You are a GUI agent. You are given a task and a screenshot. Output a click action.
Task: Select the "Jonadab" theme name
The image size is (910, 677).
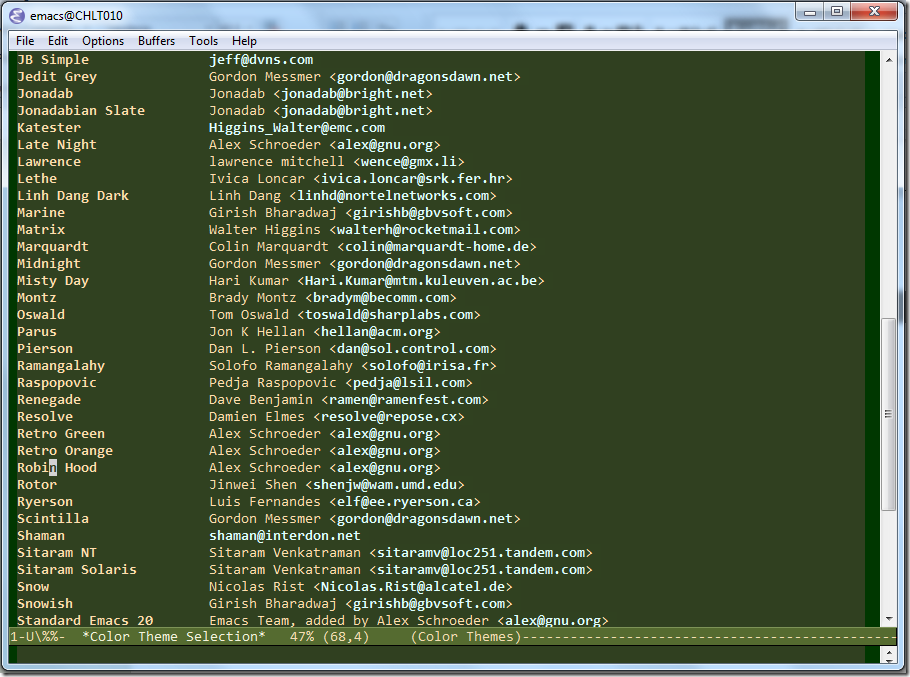tap(45, 93)
